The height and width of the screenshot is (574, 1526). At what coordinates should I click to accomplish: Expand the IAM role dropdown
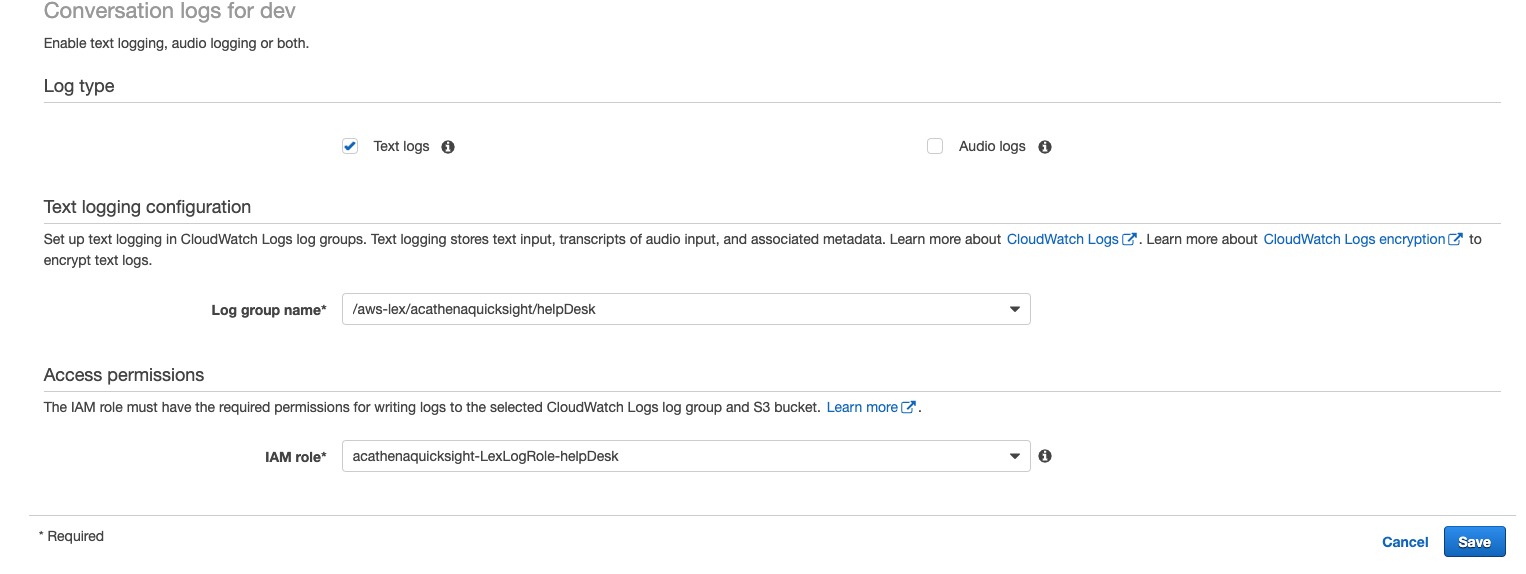point(1014,457)
